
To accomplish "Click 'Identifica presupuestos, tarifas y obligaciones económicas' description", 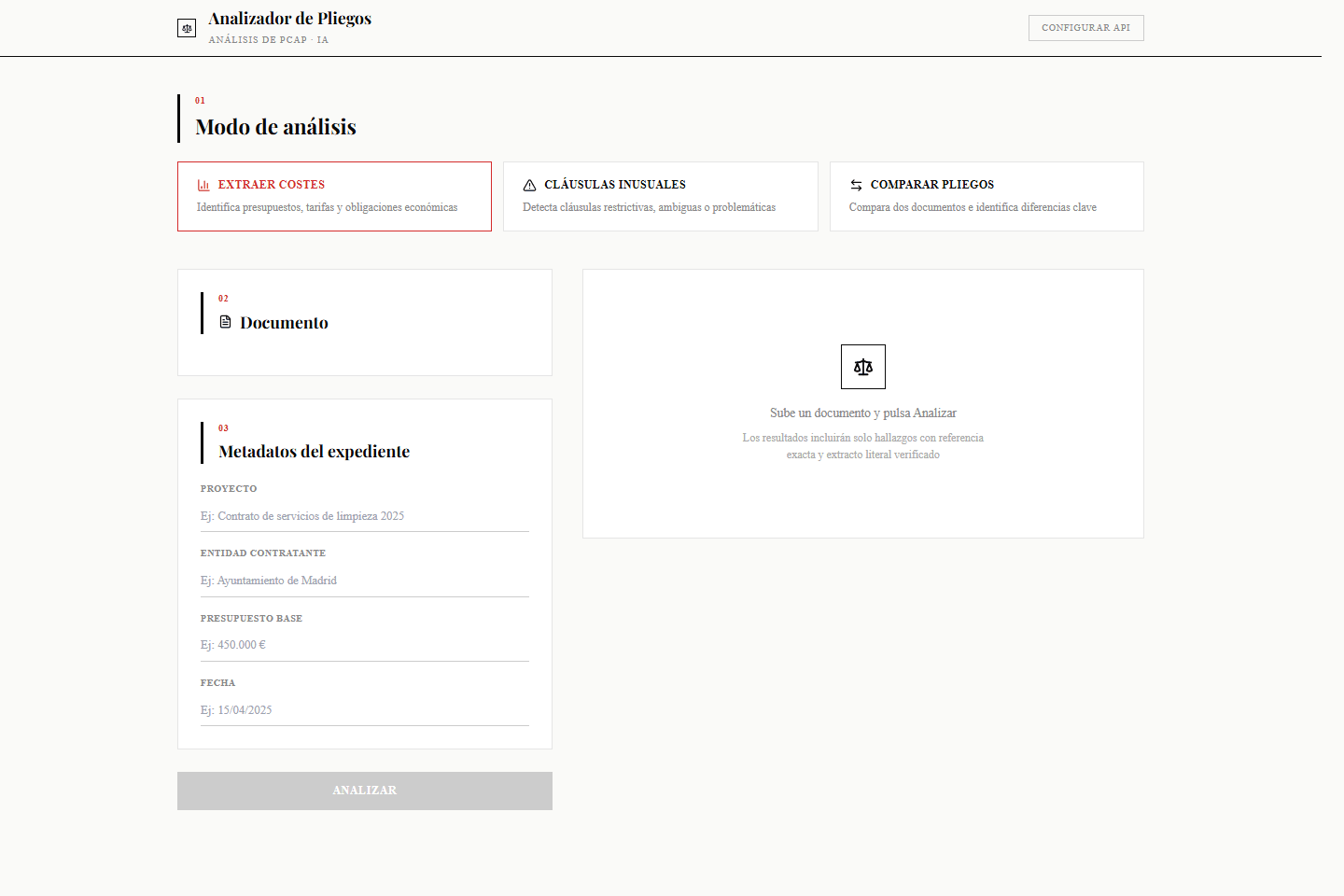I will pos(328,207).
